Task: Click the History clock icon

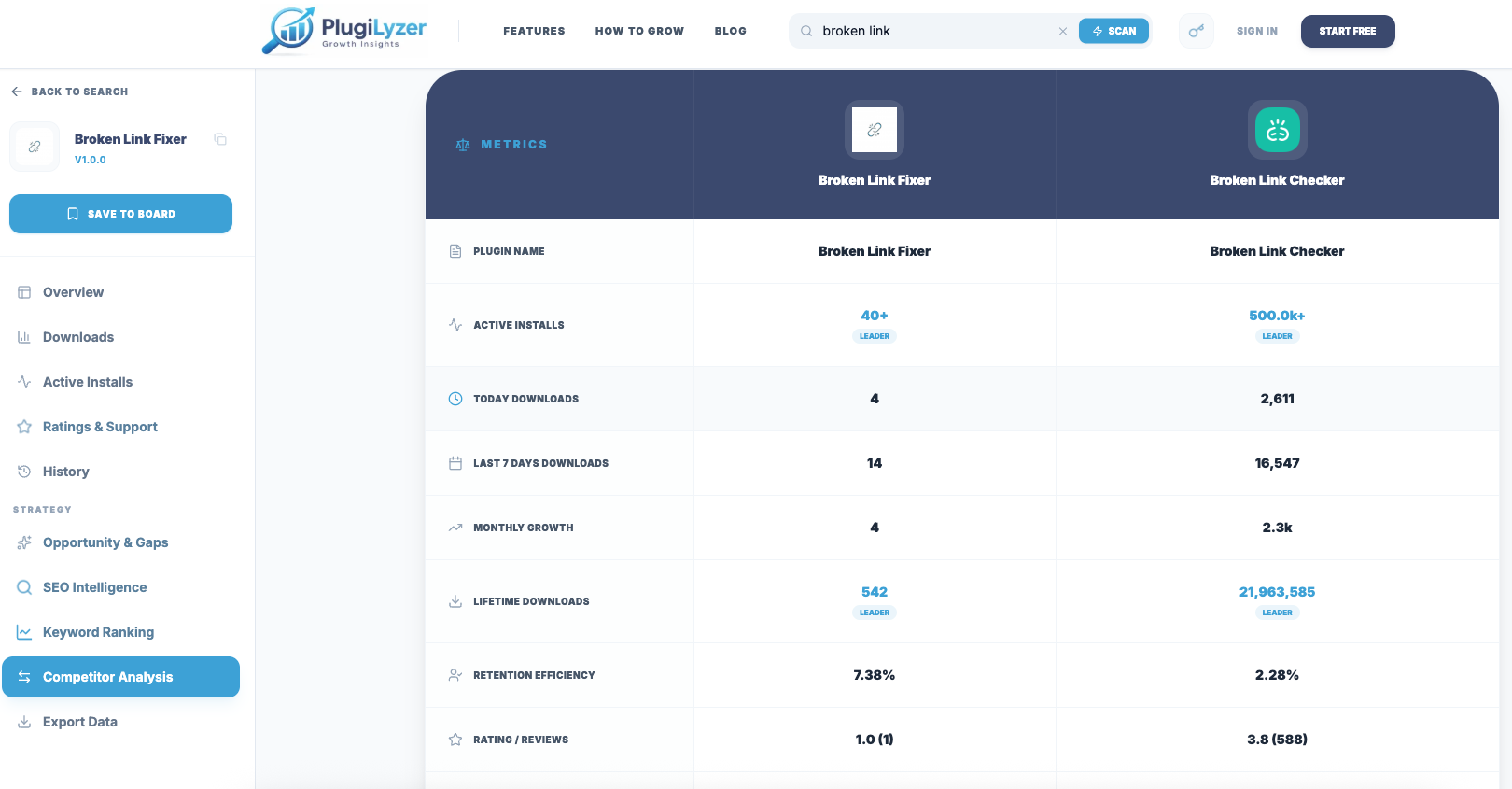Action: pyautogui.click(x=24, y=472)
